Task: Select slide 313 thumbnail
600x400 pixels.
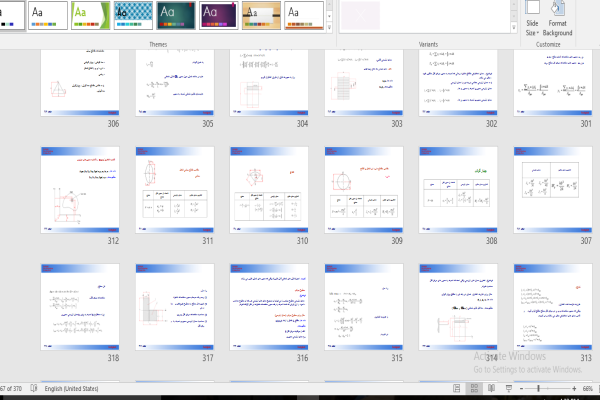Action: click(553, 307)
